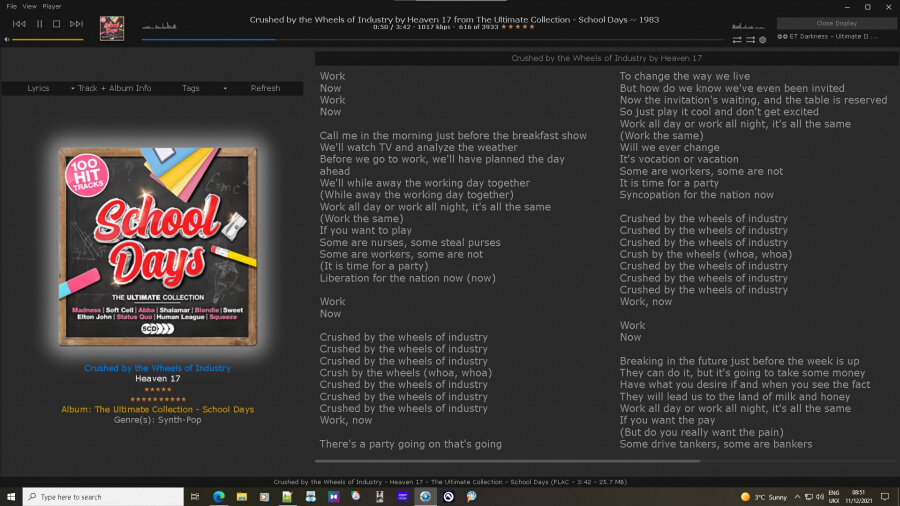
Task: Click first round icon before ET Darkness
Action: click(779, 36)
